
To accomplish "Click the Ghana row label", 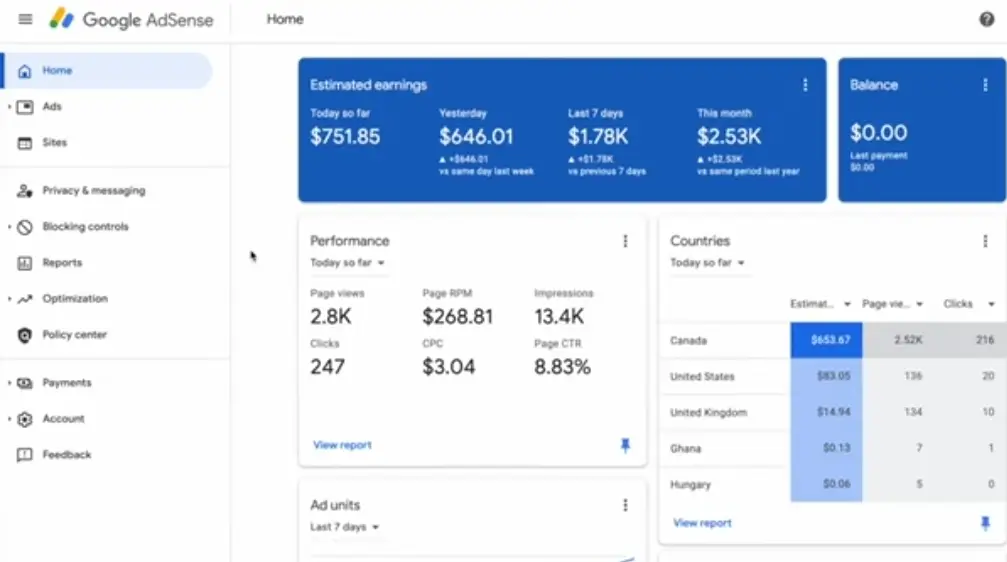I will (685, 448).
